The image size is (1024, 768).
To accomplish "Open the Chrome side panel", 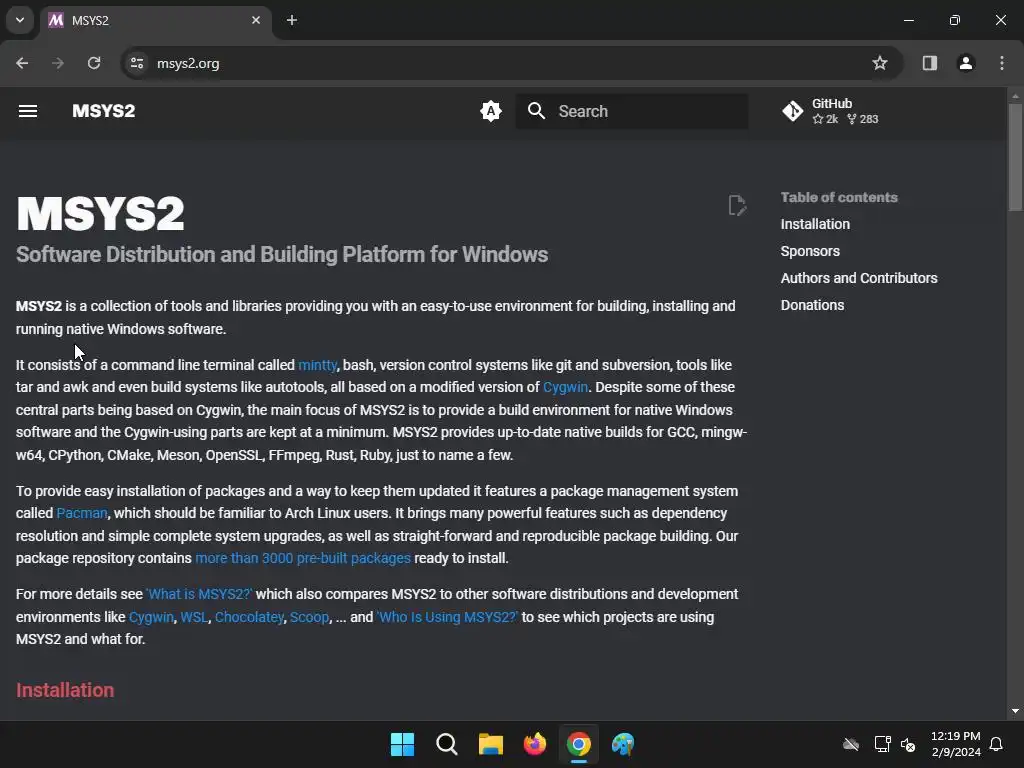I will tap(929, 63).
